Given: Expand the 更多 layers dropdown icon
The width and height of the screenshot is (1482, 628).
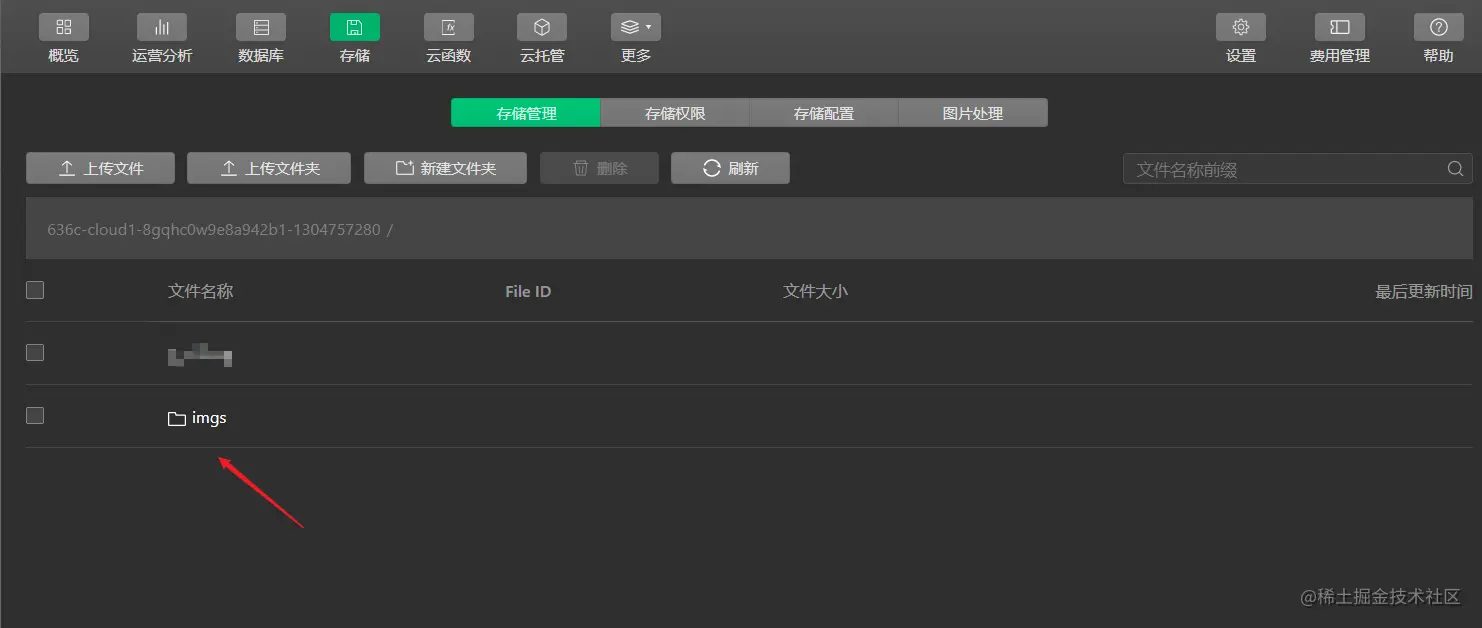Looking at the screenshot, I should click(x=636, y=27).
